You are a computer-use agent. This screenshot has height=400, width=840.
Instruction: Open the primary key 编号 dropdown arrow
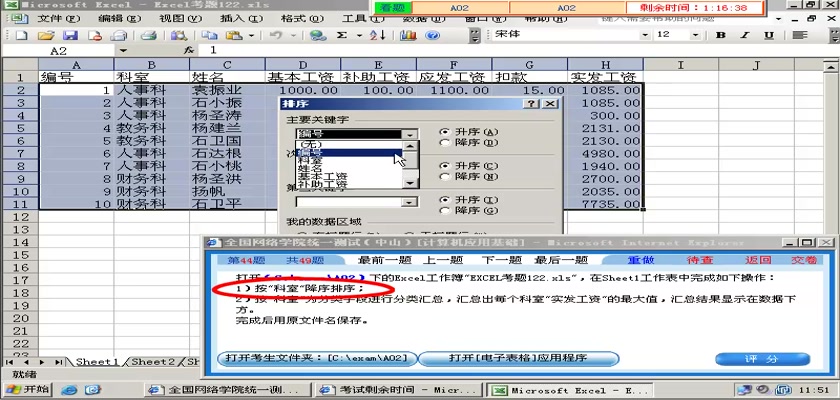point(410,134)
